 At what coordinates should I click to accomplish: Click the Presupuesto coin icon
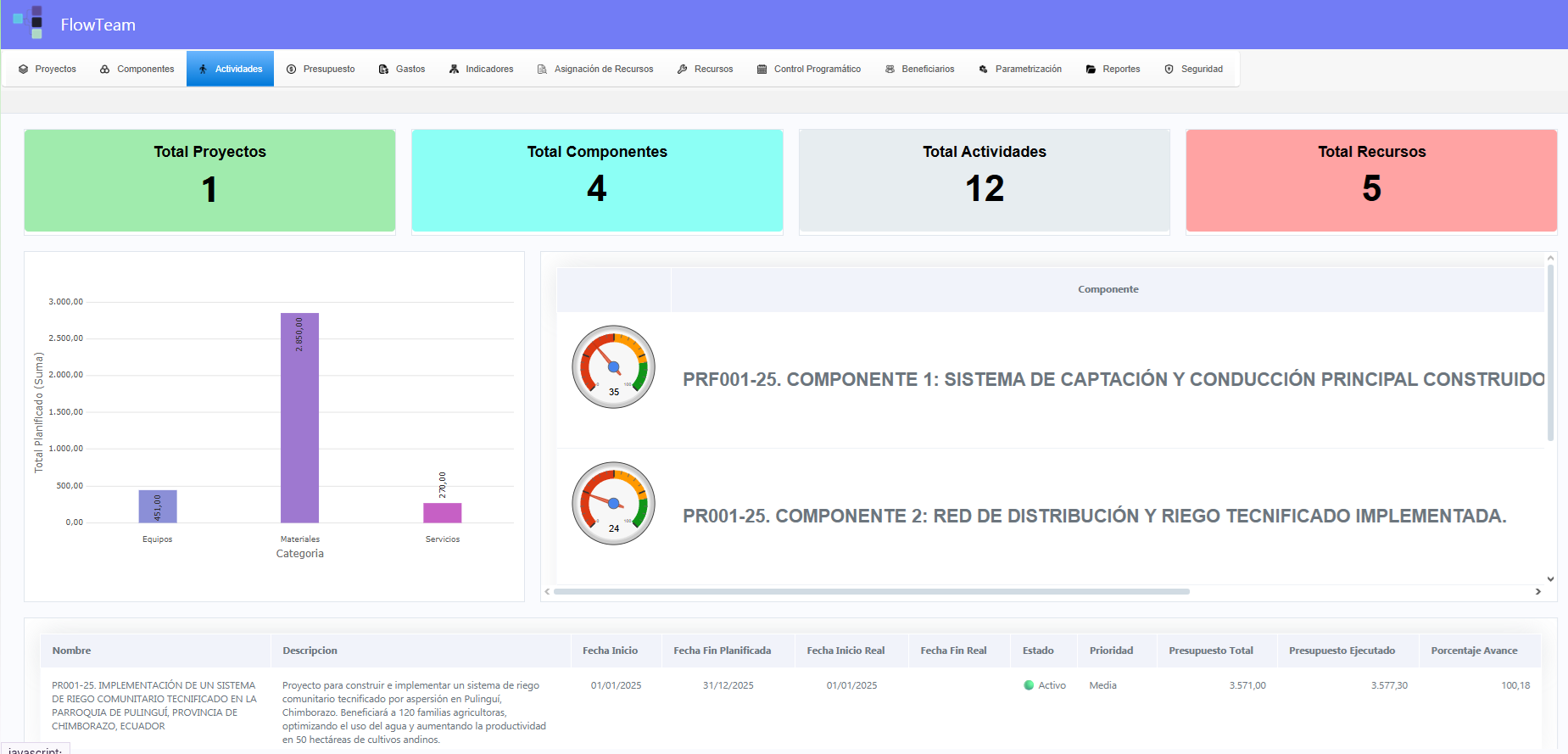[292, 70]
